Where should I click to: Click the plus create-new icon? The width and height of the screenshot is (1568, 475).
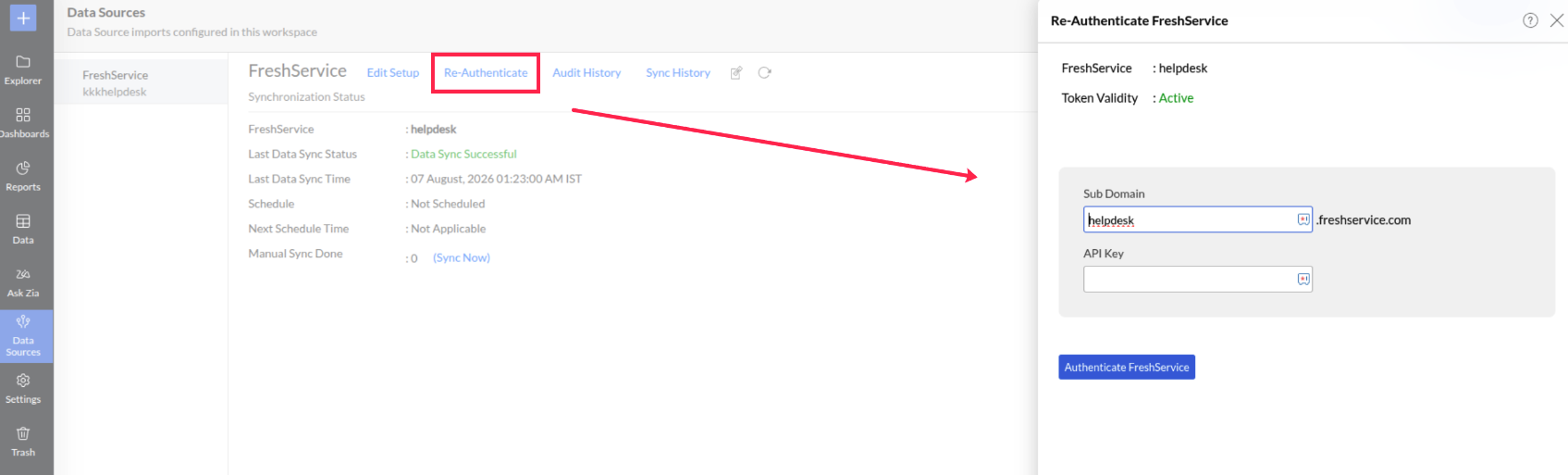pyautogui.click(x=22, y=18)
